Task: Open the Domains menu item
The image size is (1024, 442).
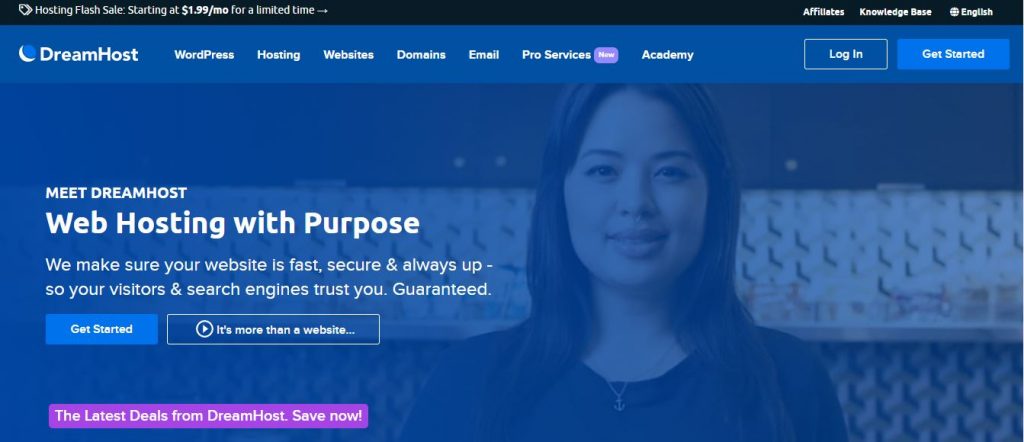Action: (x=421, y=55)
